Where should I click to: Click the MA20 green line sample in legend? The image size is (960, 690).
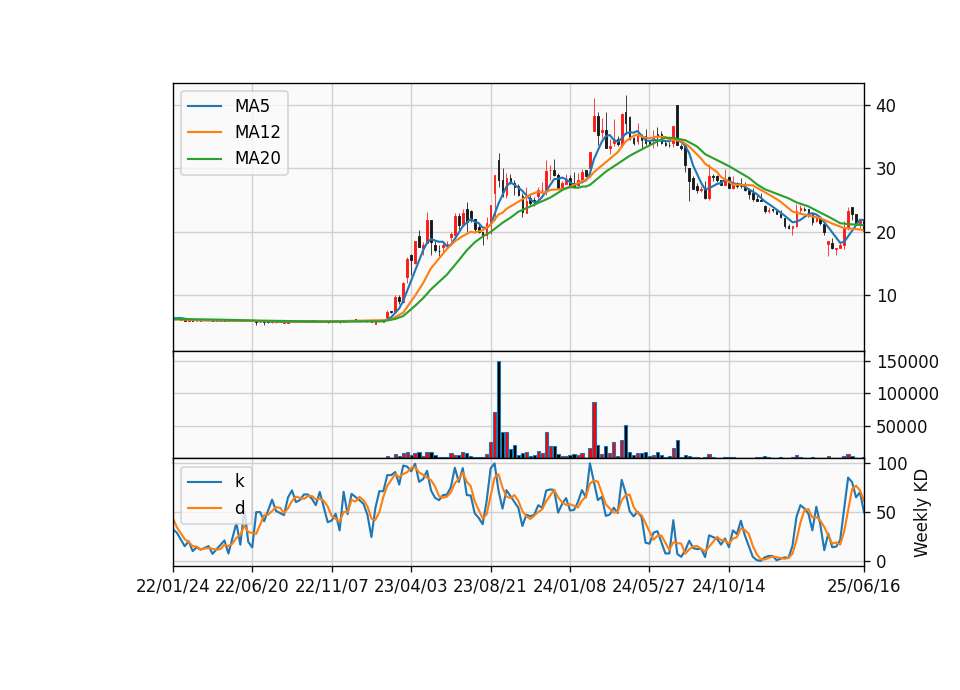tap(204, 159)
